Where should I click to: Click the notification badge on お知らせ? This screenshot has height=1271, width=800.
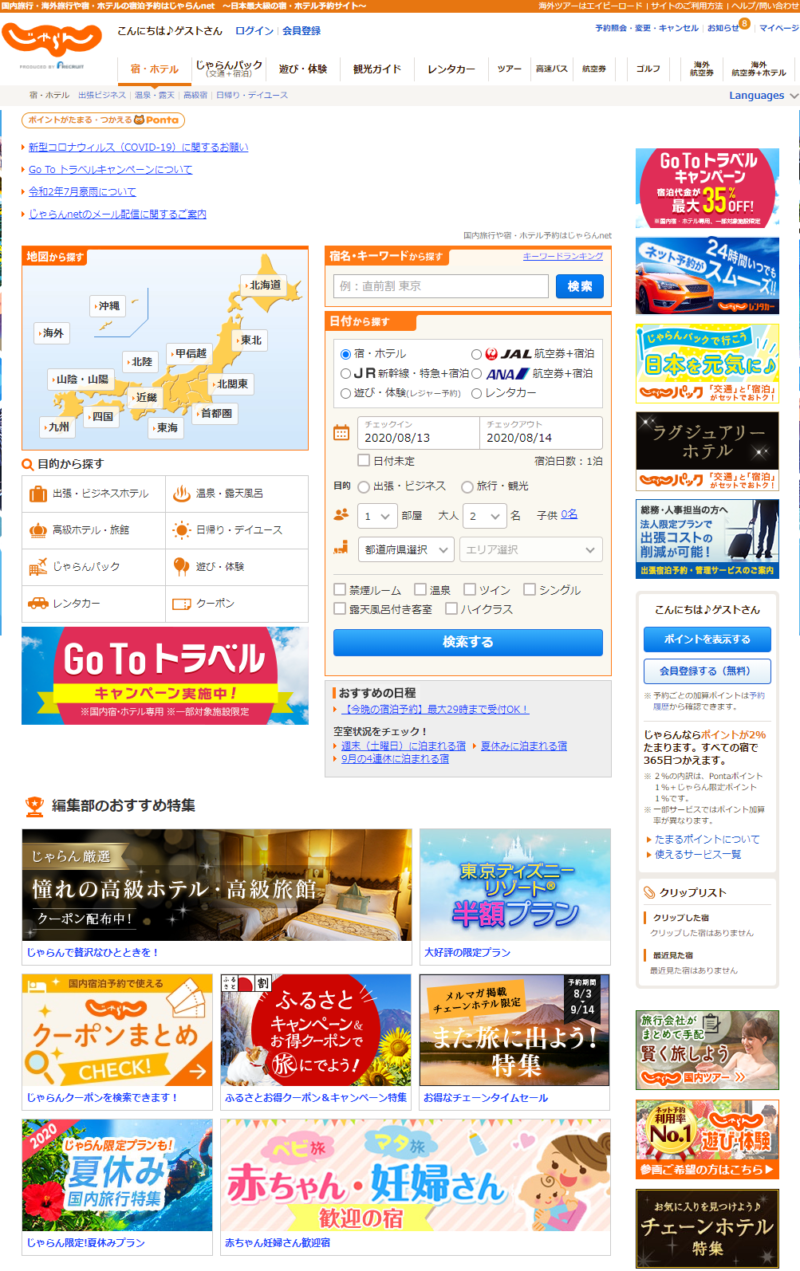744,23
